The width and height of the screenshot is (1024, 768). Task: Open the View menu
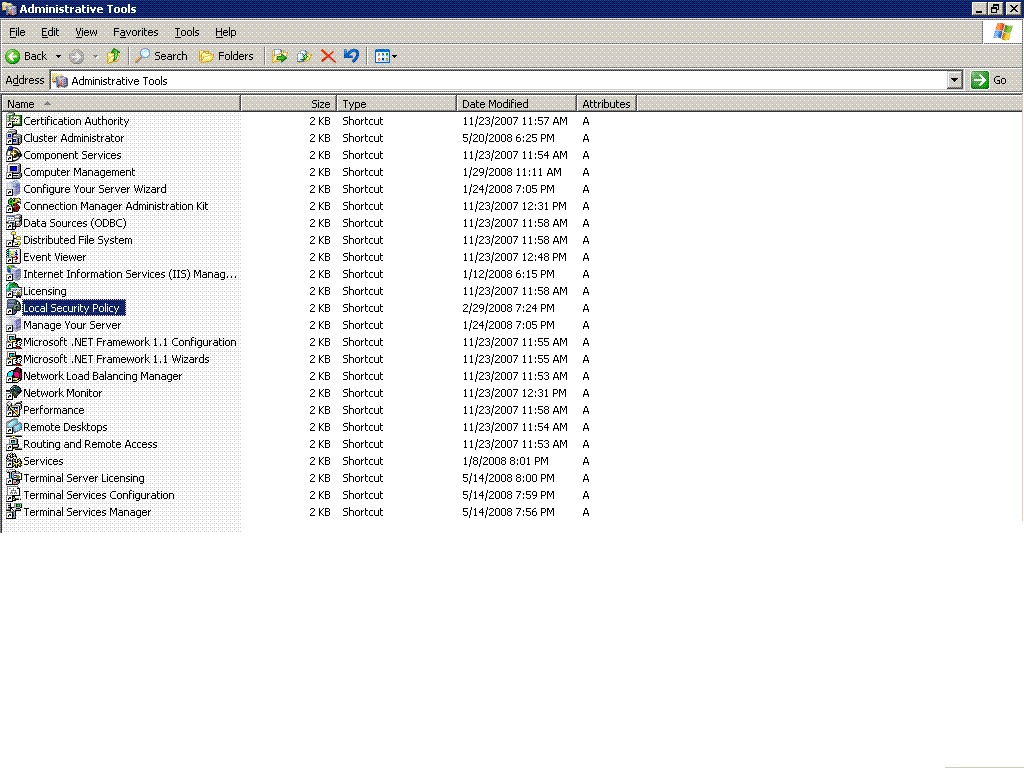coord(86,32)
